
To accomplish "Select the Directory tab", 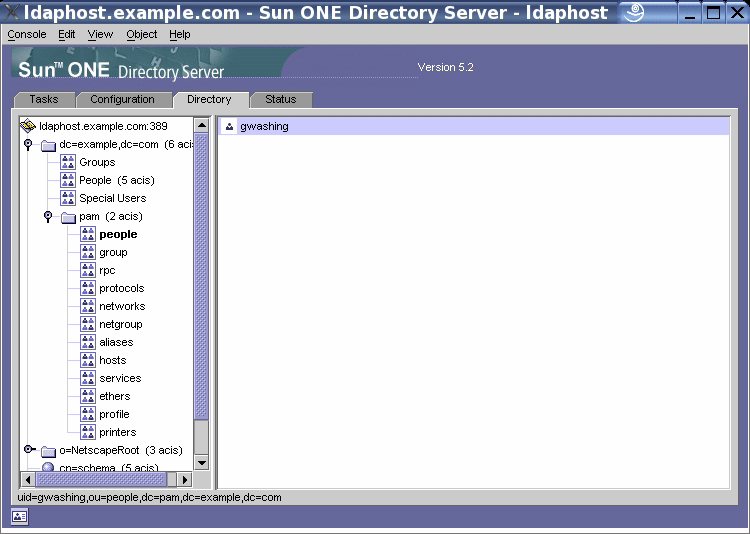I will coord(210,100).
